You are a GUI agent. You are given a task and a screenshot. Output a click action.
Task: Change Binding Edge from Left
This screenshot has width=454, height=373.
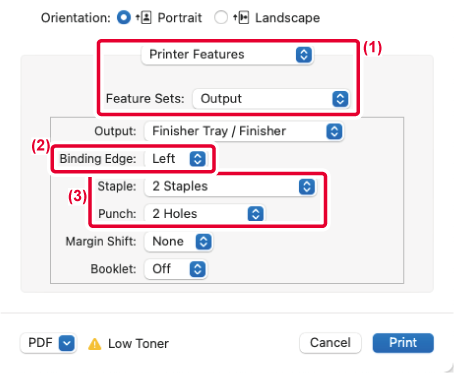(176, 159)
